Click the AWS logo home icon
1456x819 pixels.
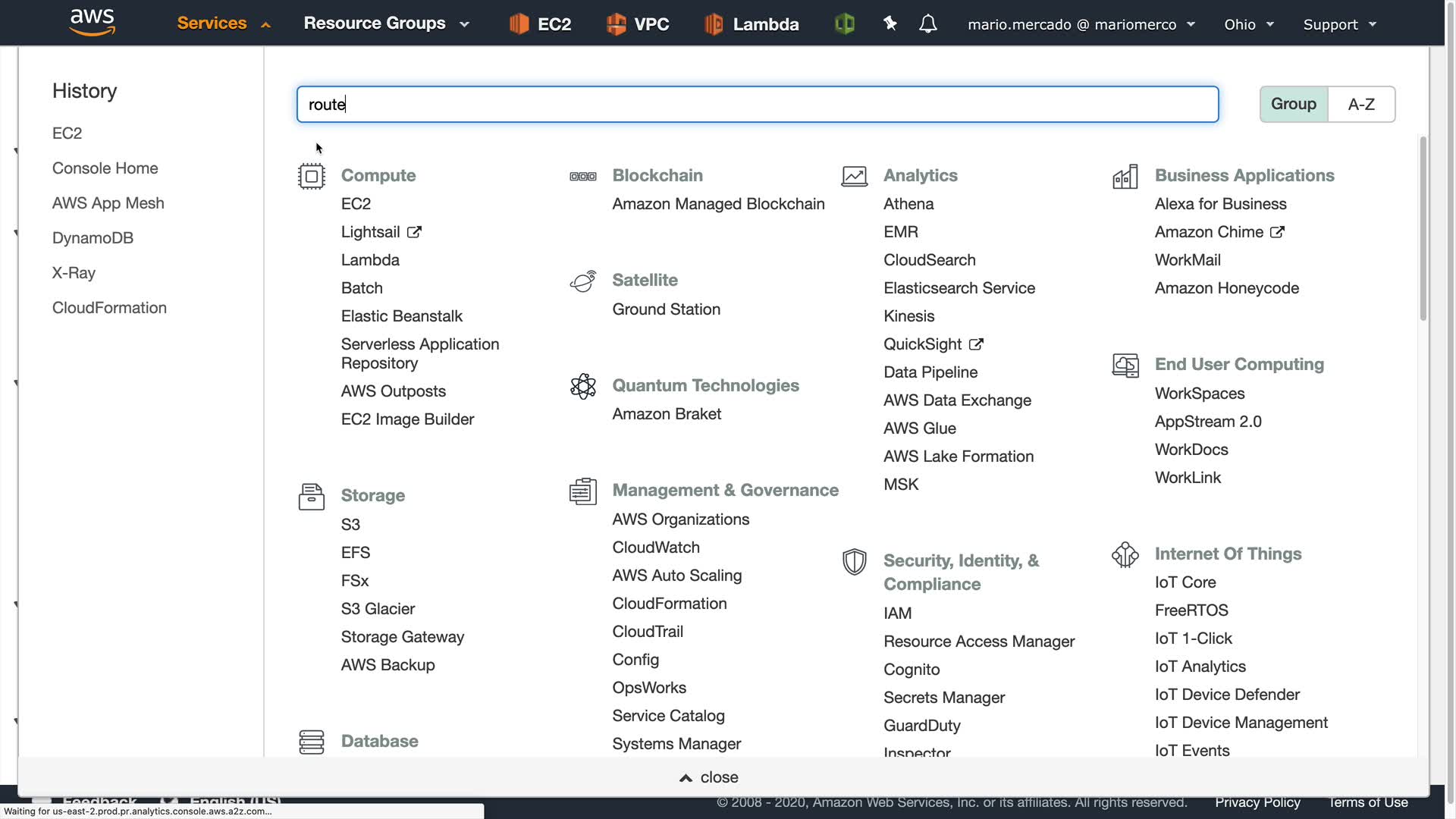click(x=92, y=23)
